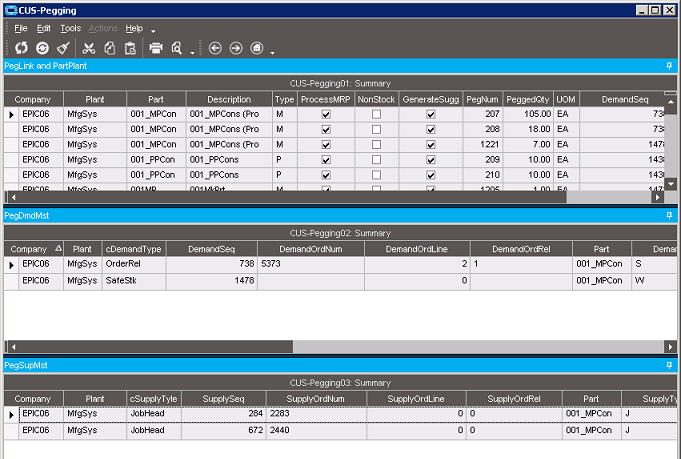The height and width of the screenshot is (459, 681).
Task: Click scroll-right arrow in CUS-Pegging02 grid
Action: [670, 347]
